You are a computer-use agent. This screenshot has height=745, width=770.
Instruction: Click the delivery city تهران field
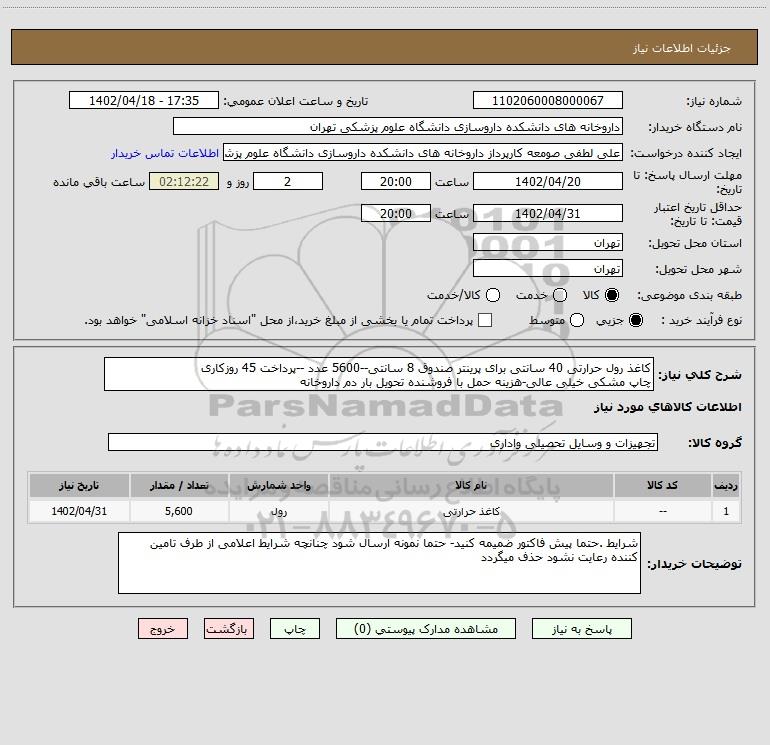click(548, 269)
